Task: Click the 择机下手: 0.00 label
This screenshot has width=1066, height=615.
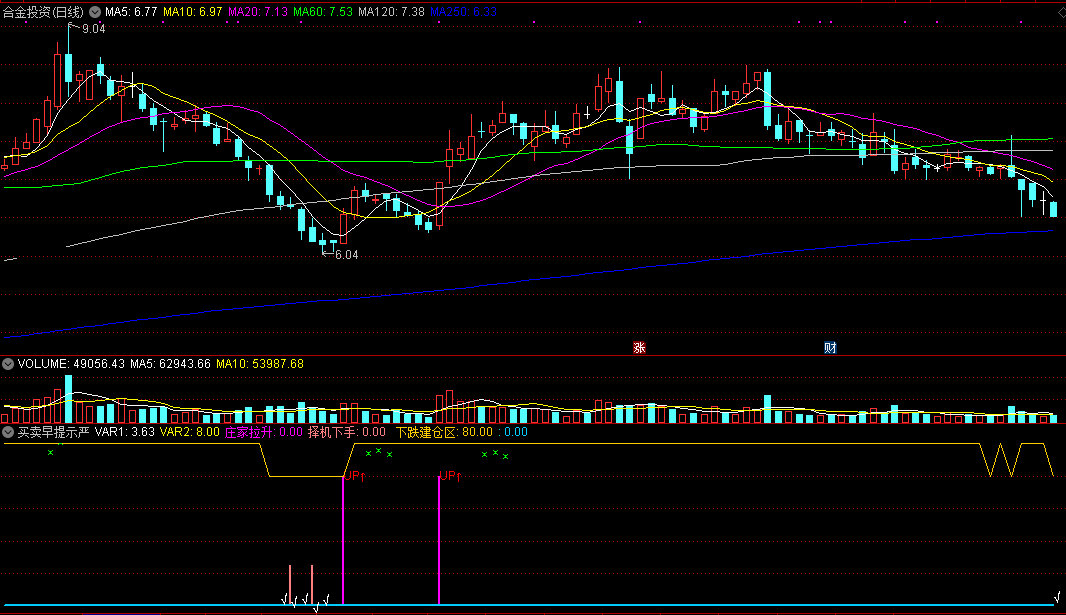Action: click(x=347, y=432)
